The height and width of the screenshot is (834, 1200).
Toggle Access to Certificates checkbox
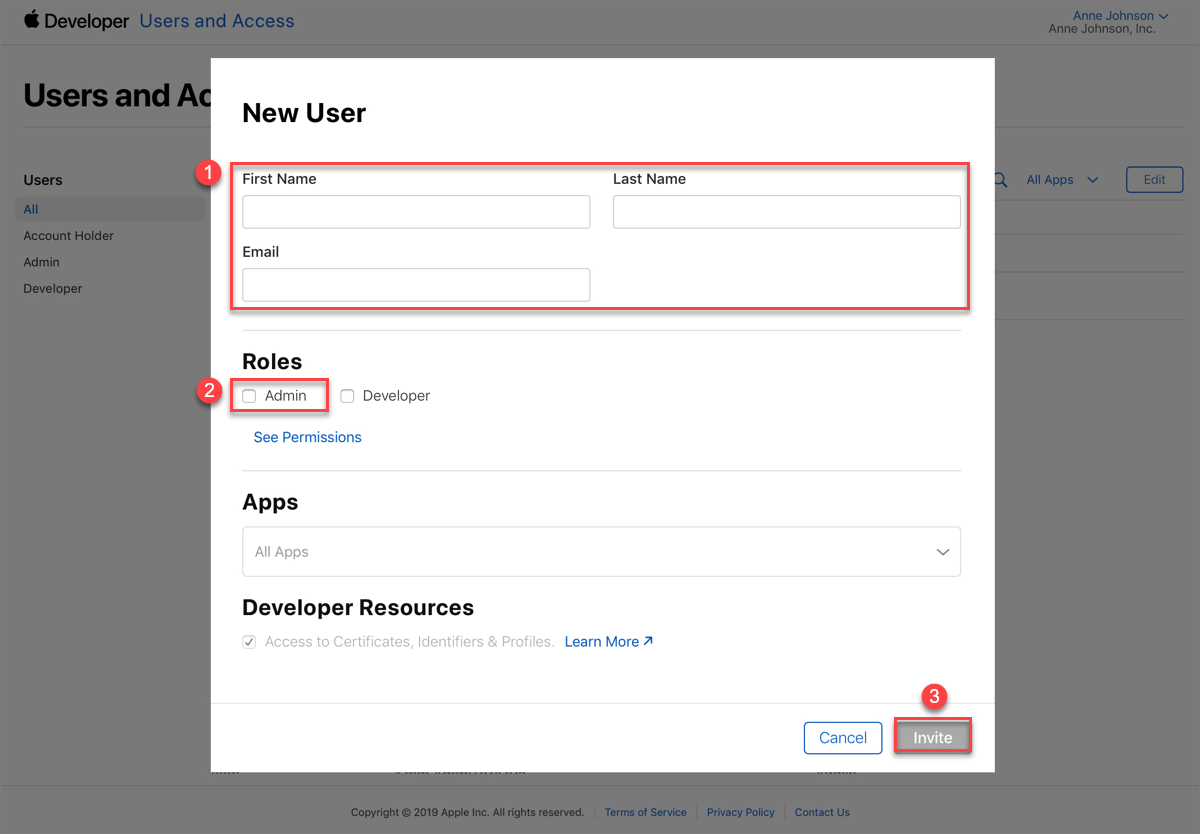[x=249, y=642]
